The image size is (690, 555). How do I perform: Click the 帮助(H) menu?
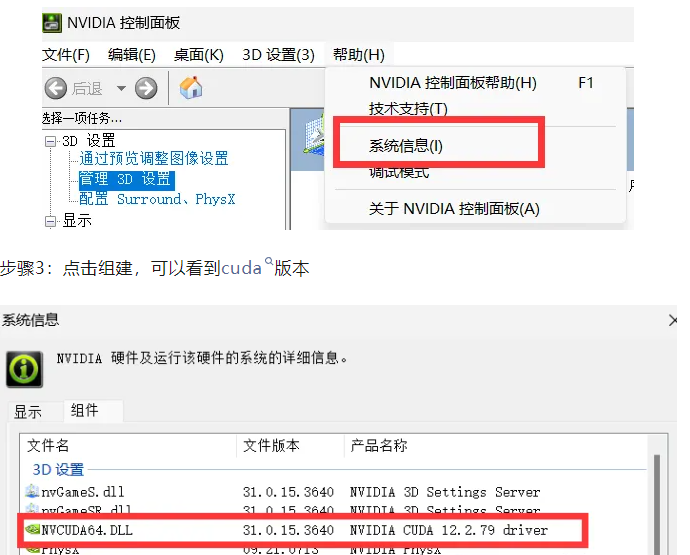359,55
